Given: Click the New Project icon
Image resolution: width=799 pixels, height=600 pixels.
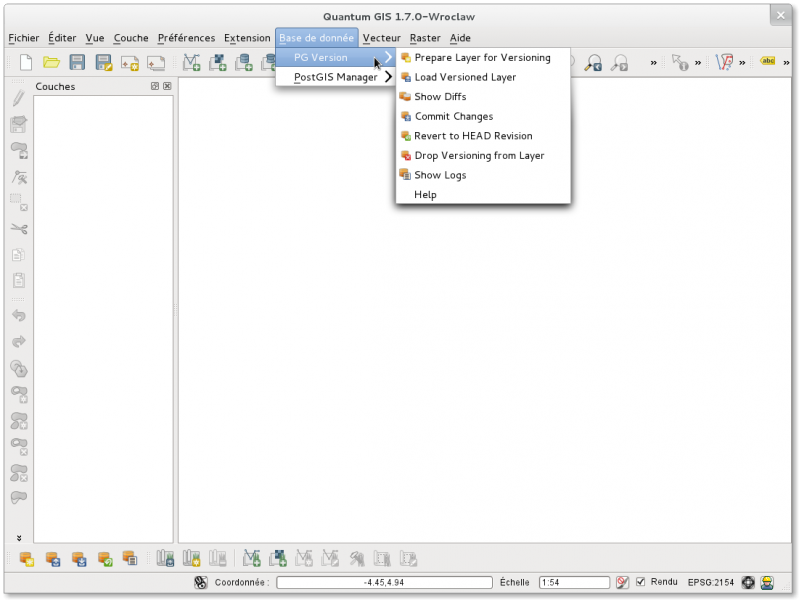Looking at the screenshot, I should click(x=26, y=63).
